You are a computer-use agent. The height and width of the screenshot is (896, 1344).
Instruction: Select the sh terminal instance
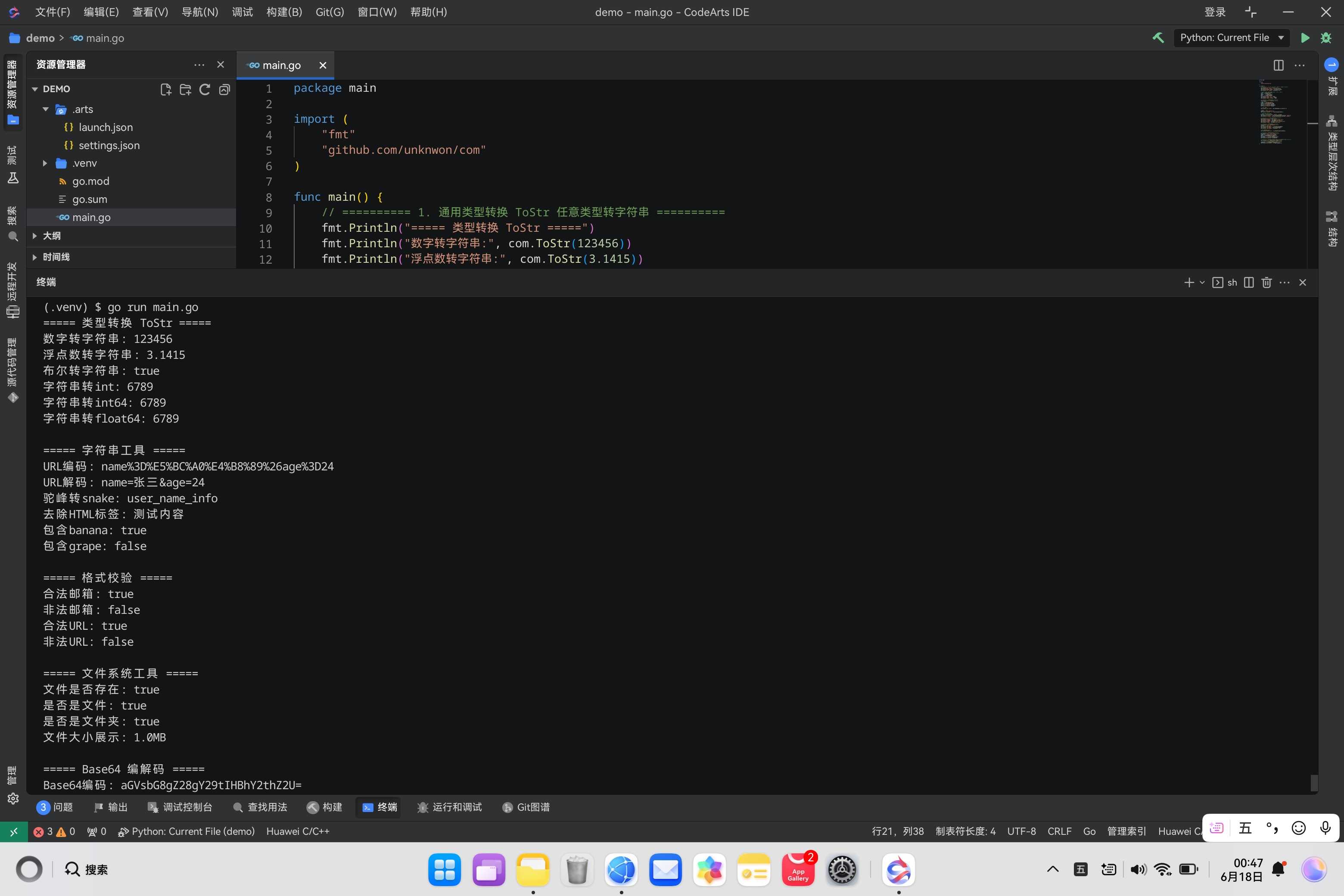[x=1225, y=282]
